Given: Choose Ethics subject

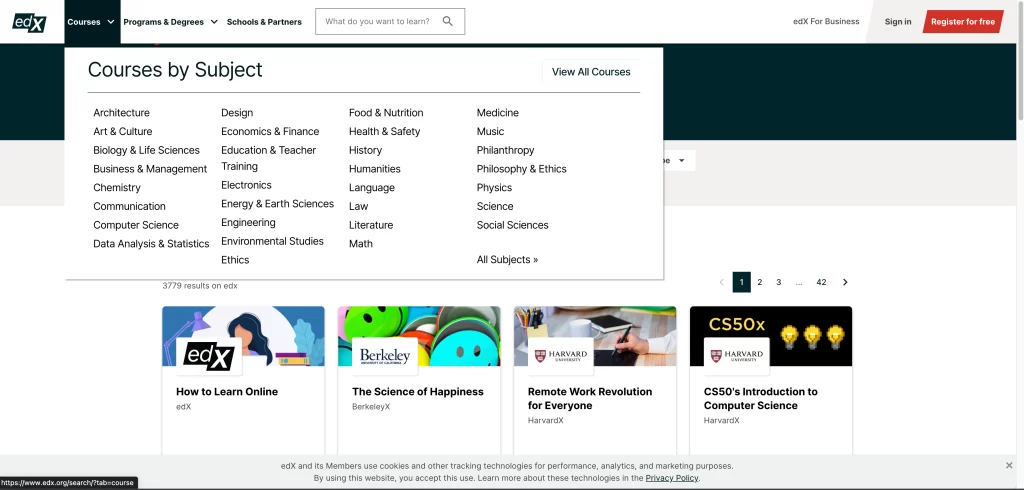Looking at the screenshot, I should 235,260.
